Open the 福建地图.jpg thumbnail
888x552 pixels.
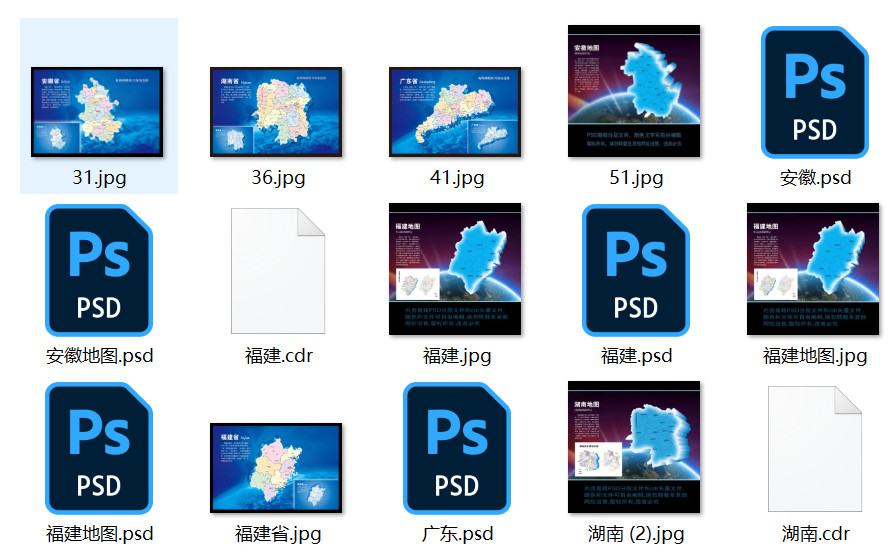[813, 269]
